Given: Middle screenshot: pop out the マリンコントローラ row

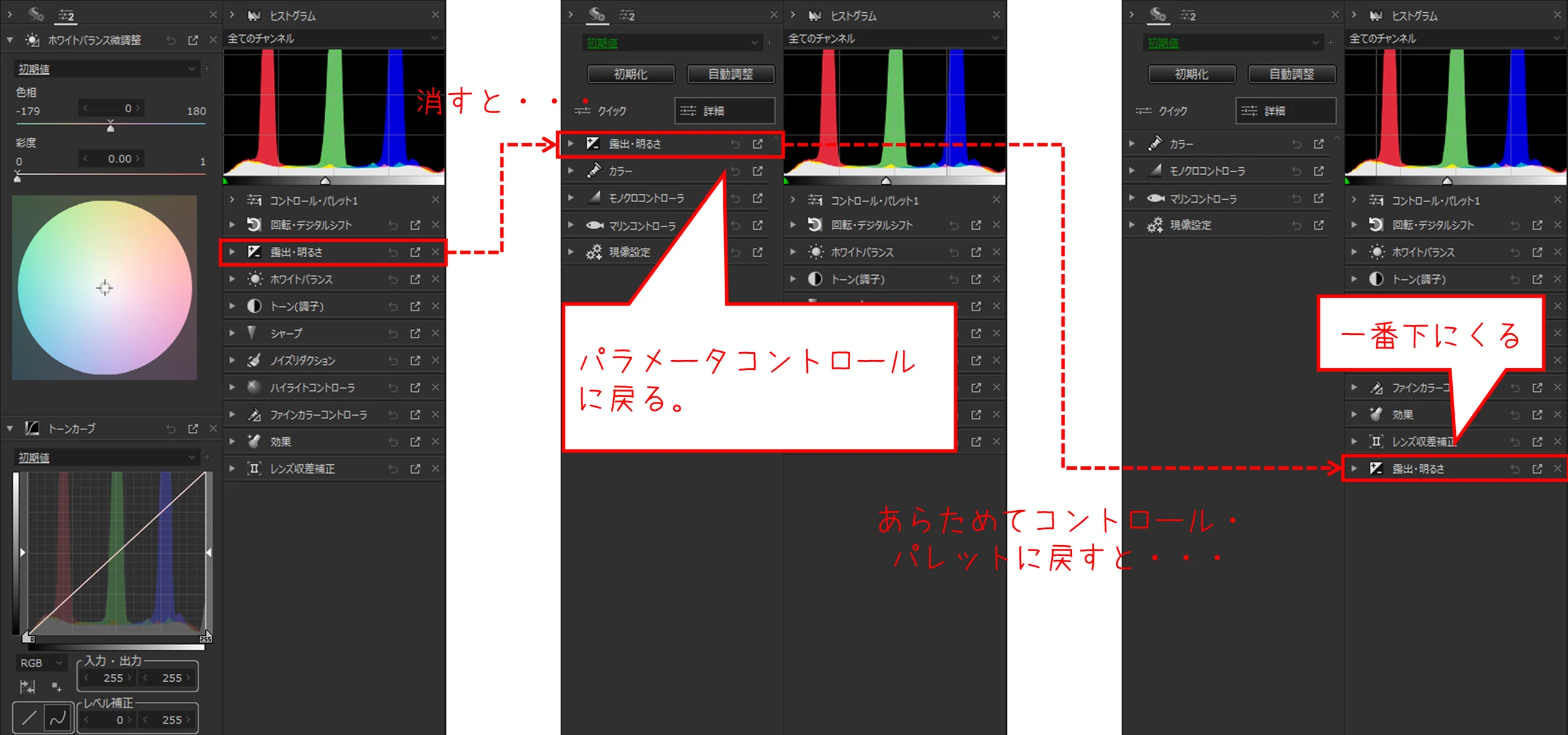Looking at the screenshot, I should point(758,225).
